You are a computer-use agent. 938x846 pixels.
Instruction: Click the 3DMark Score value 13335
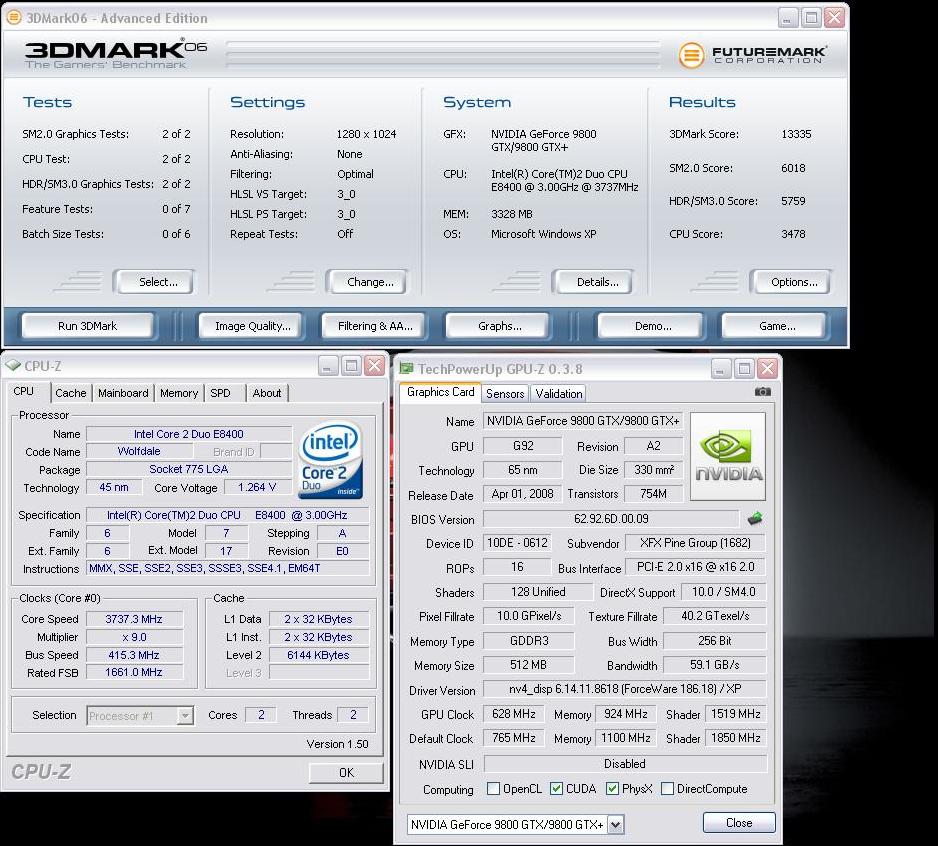(x=796, y=134)
